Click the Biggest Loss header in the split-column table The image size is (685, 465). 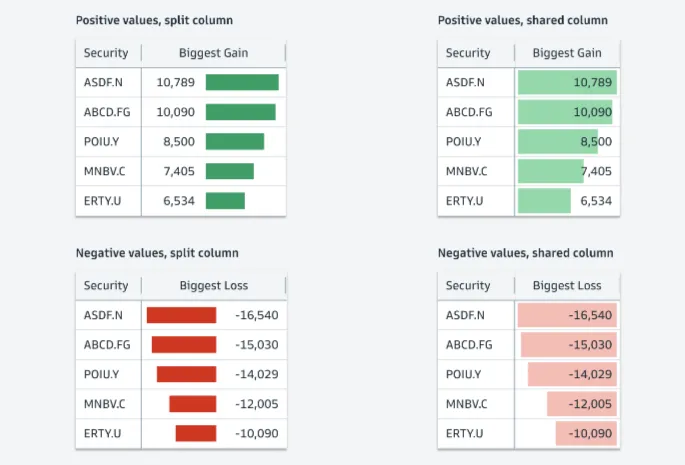213,286
